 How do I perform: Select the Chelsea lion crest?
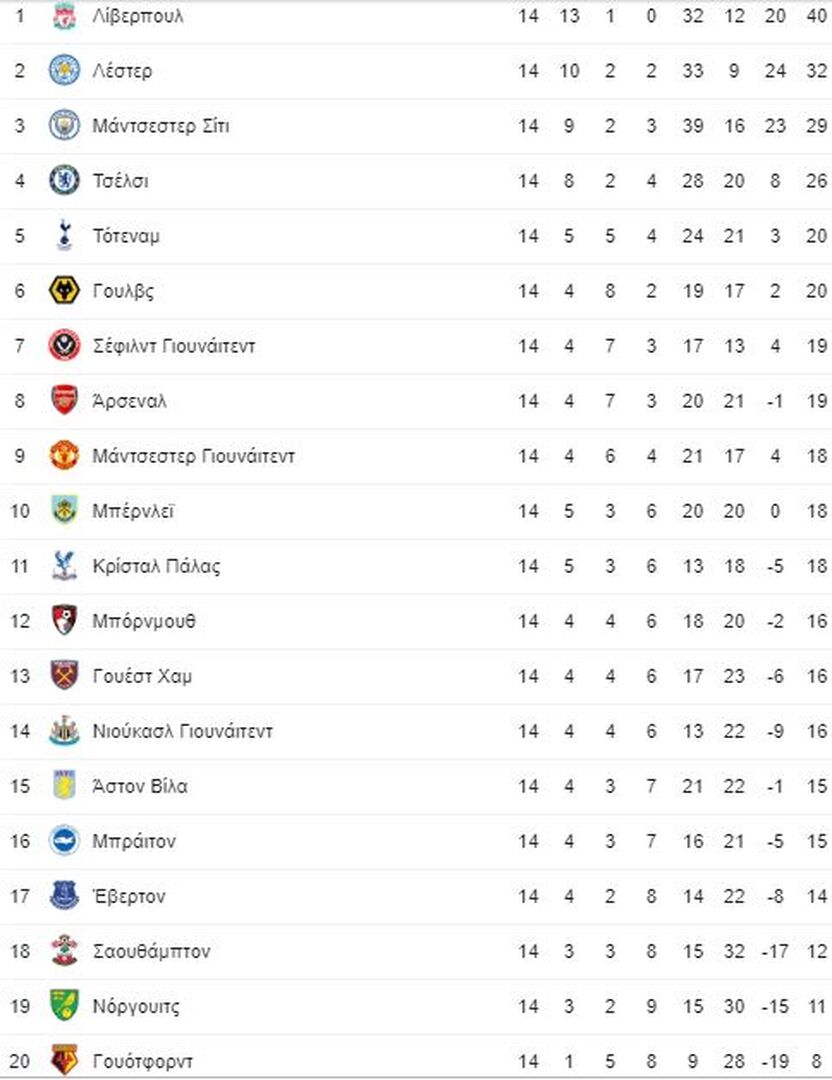[x=64, y=180]
